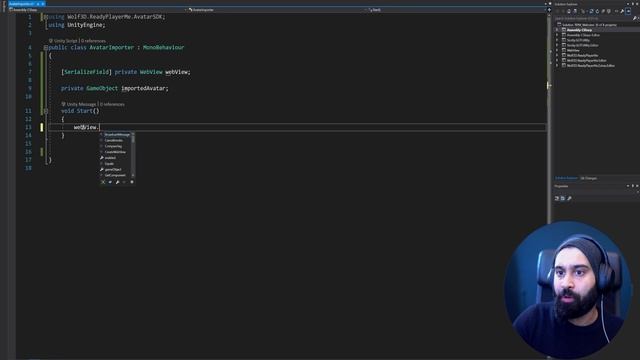This screenshot has width=640, height=360.
Task: Switch to the Git Changes tab
Action: point(589,178)
